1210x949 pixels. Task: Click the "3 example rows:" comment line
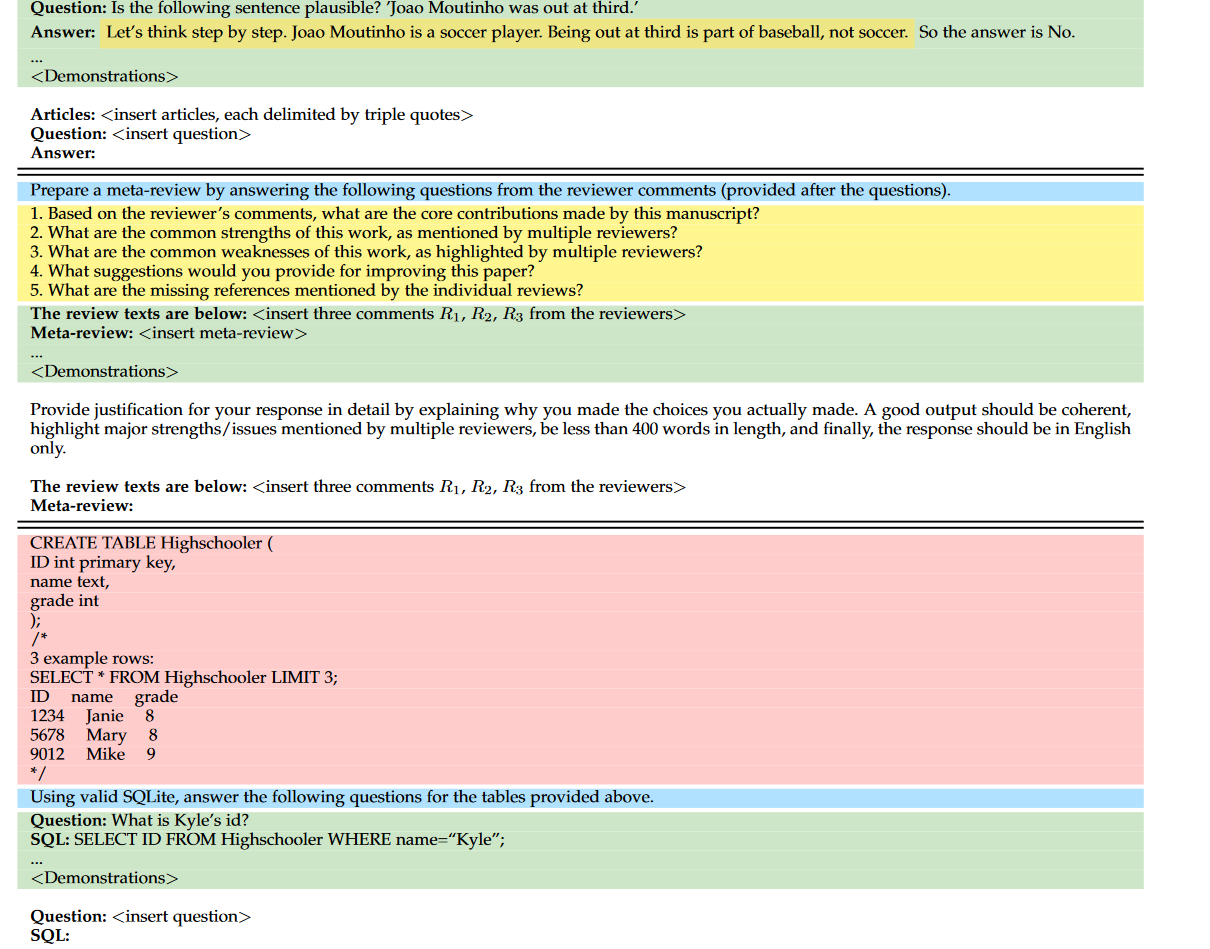(x=92, y=659)
